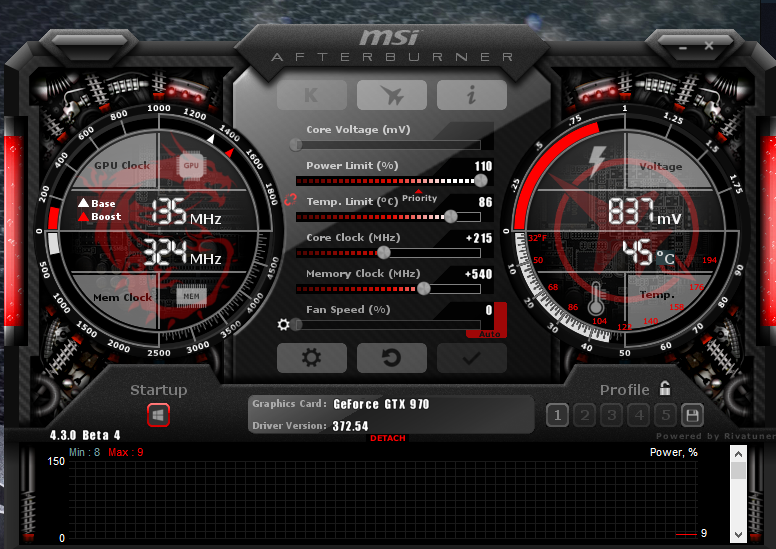Click the MEM chip icon in gauge
The width and height of the screenshot is (776, 549).
(192, 297)
